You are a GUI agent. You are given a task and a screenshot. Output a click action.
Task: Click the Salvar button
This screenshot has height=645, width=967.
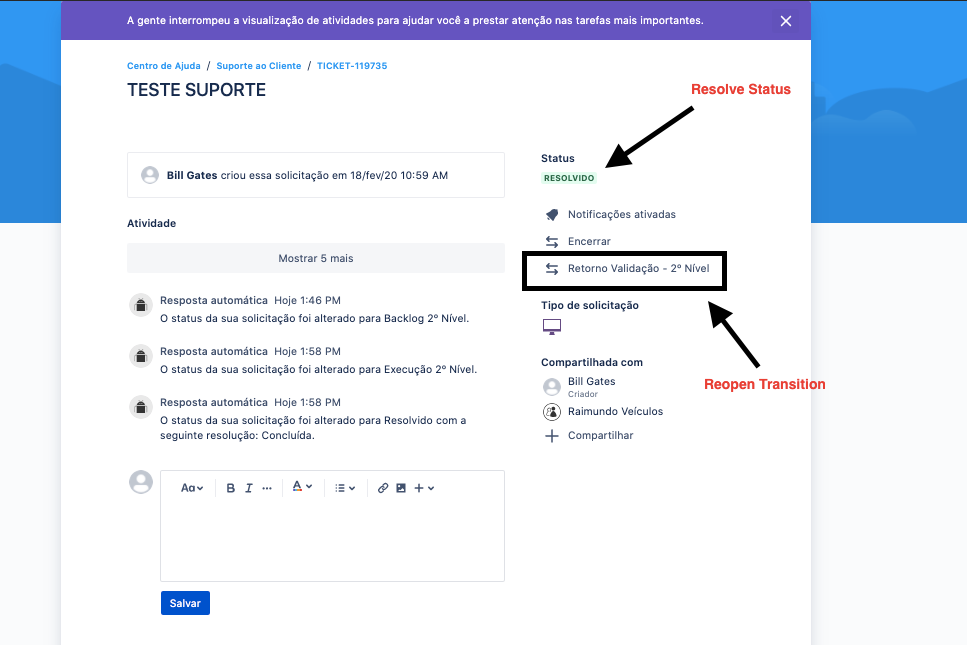pyautogui.click(x=185, y=603)
